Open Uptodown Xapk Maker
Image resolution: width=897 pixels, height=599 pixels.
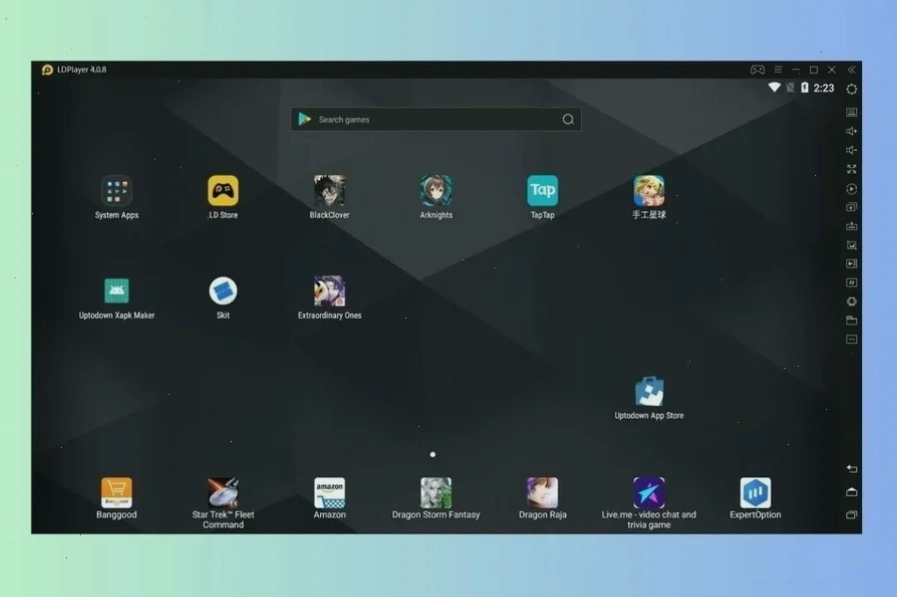pos(117,291)
